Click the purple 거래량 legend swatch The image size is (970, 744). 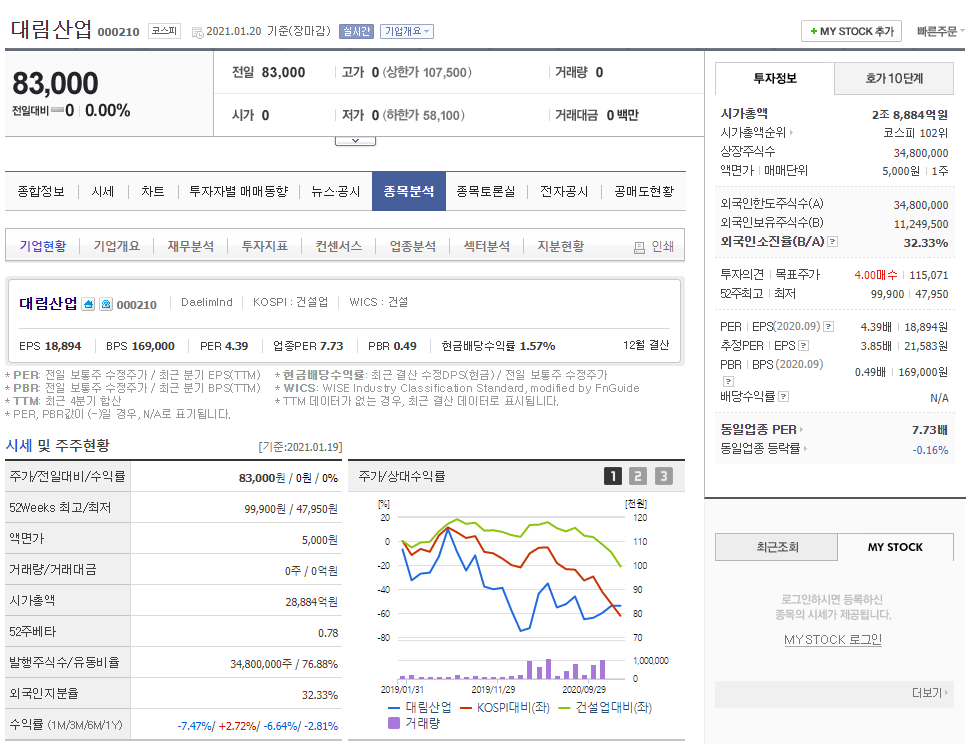(394, 722)
